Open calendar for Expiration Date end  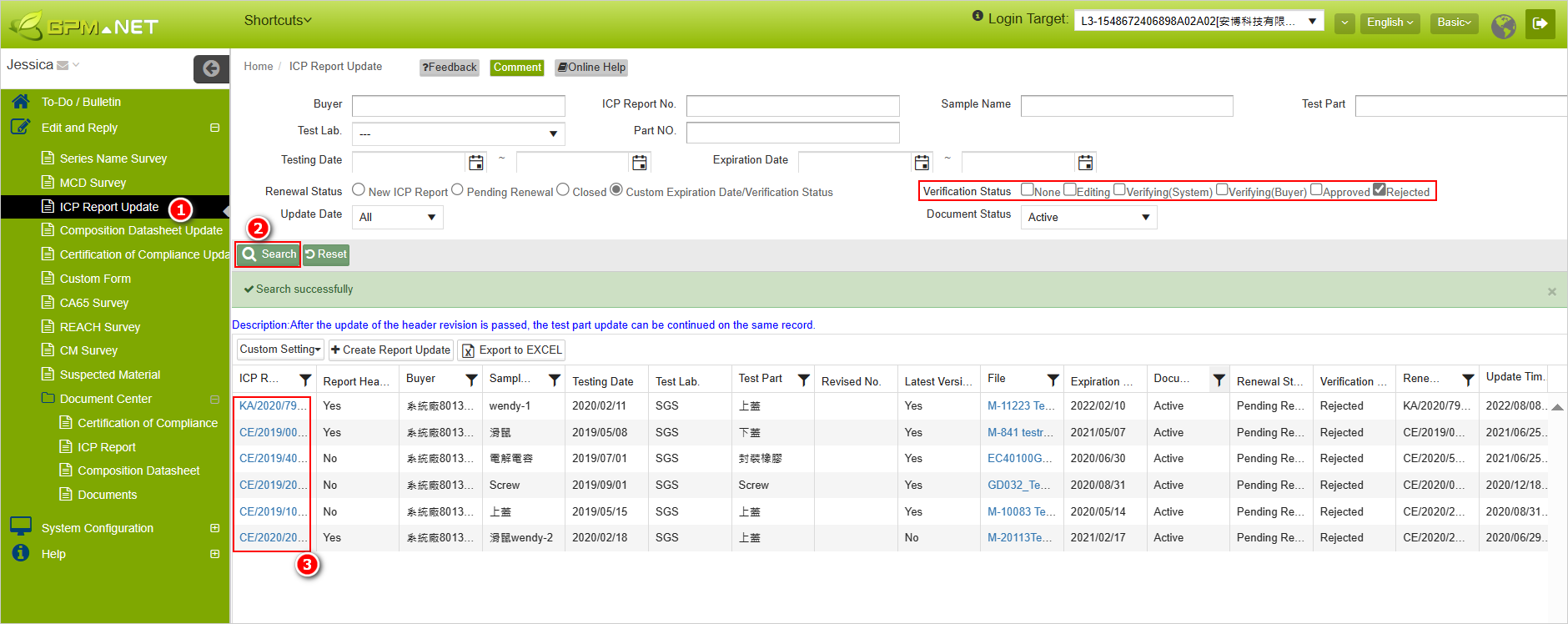pyautogui.click(x=1085, y=162)
